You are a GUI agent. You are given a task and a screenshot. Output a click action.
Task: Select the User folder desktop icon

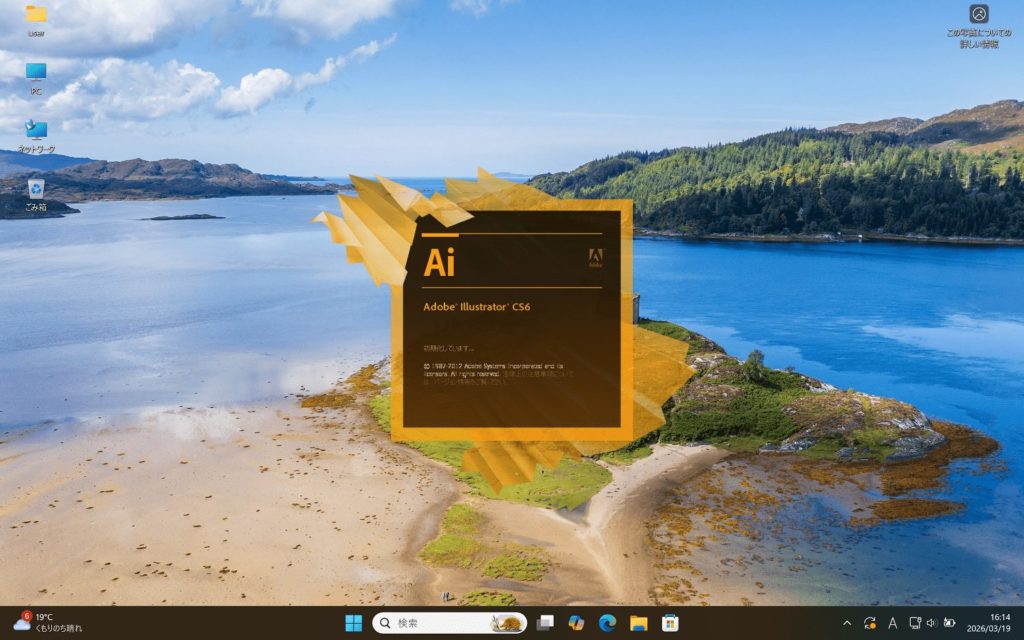point(36,19)
